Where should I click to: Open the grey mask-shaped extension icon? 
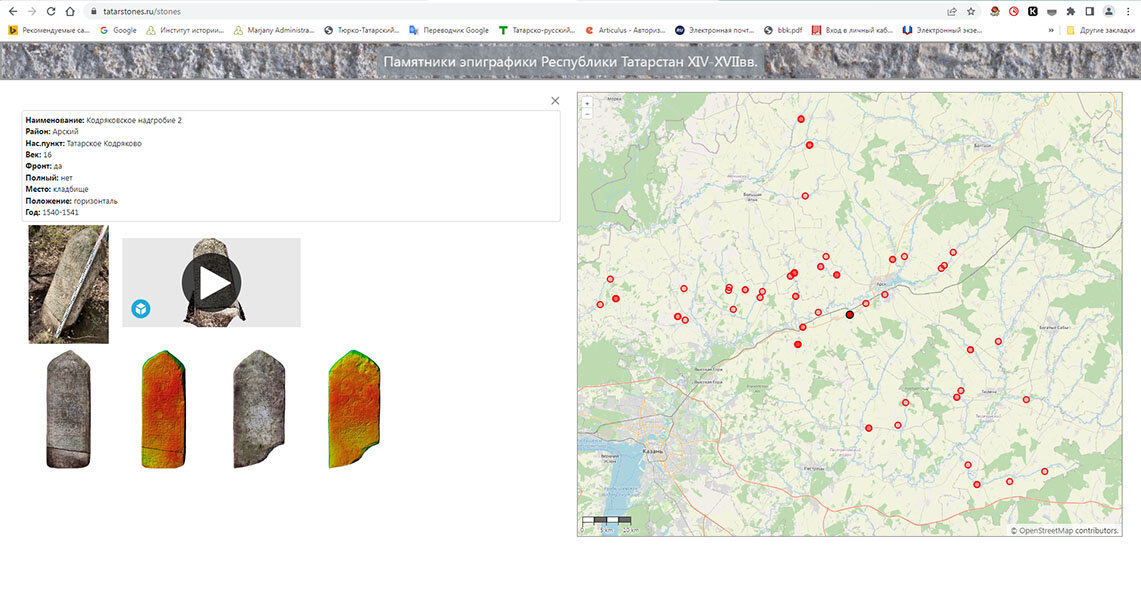pos(1051,12)
